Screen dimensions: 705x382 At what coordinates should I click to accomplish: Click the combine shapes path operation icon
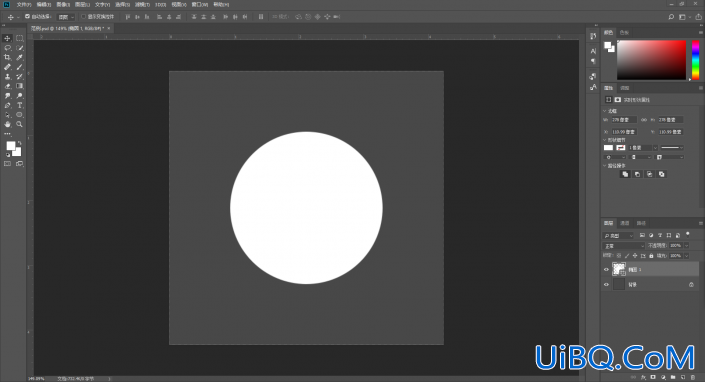click(625, 174)
